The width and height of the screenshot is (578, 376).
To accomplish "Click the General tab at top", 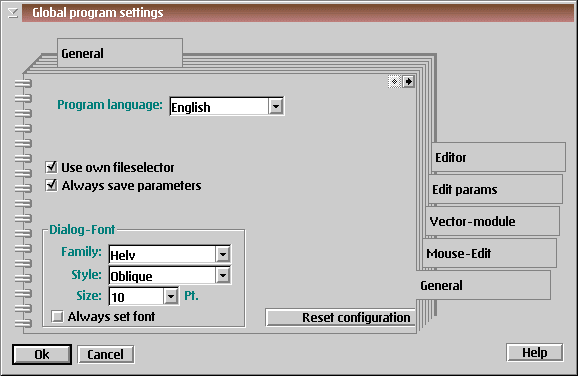I will click(x=120, y=53).
